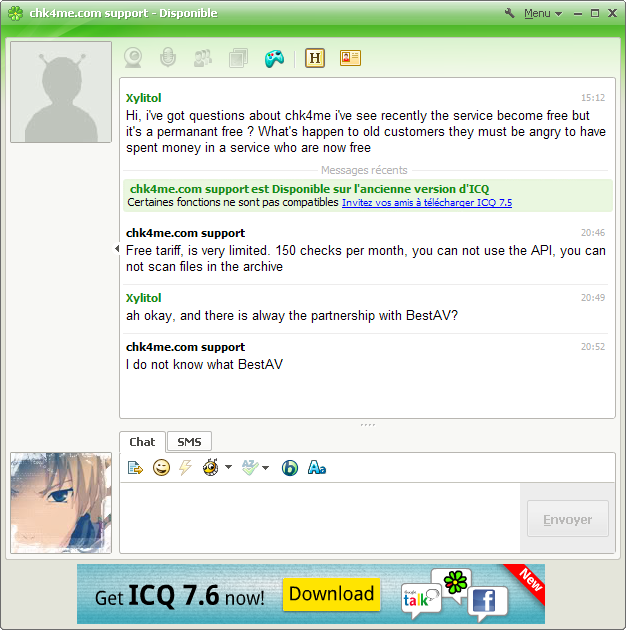Click the contact's placeholder avatar
The image size is (626, 630).
pyautogui.click(x=61, y=92)
